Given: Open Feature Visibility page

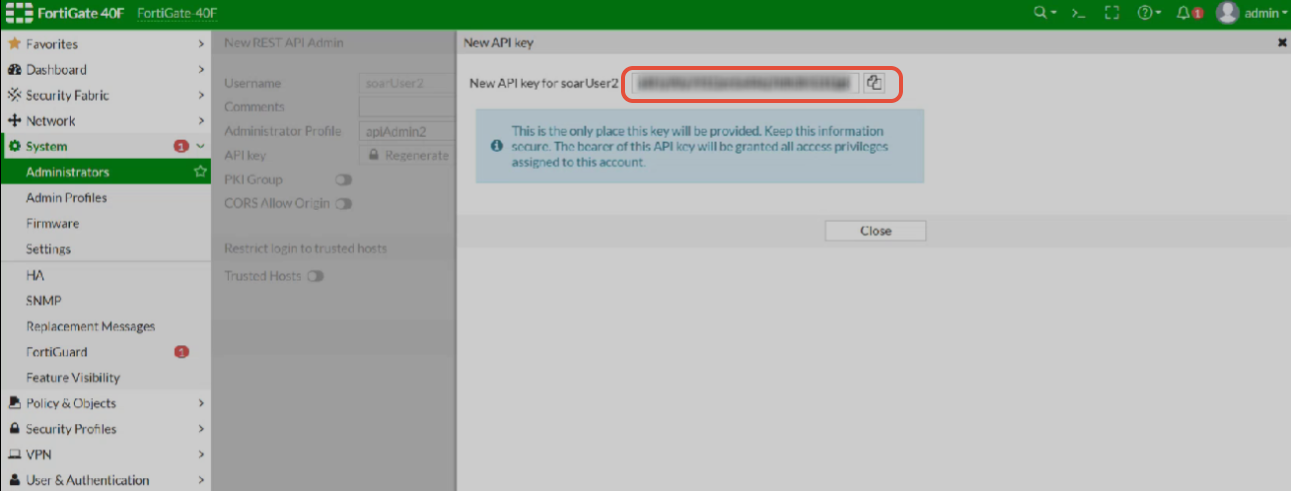Looking at the screenshot, I should pyautogui.click(x=105, y=378).
